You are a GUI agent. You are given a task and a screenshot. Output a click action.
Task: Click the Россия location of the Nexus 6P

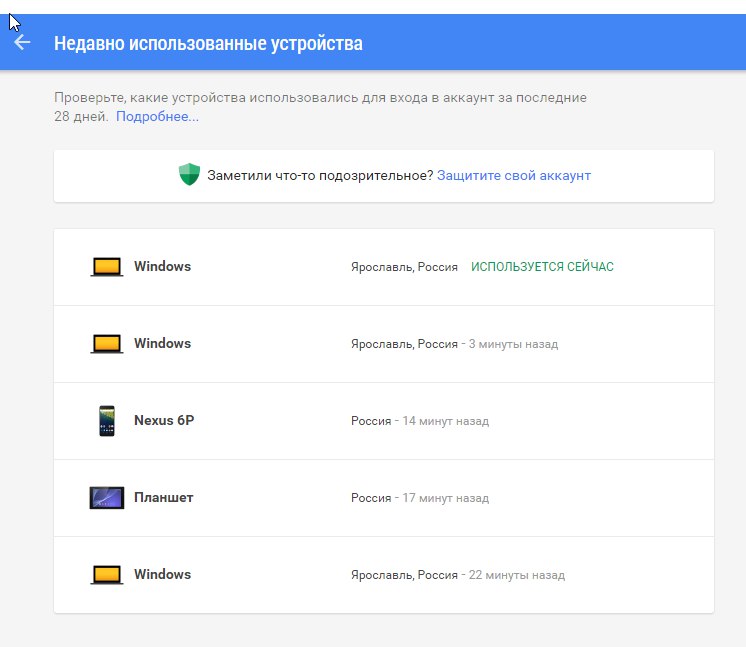point(371,421)
